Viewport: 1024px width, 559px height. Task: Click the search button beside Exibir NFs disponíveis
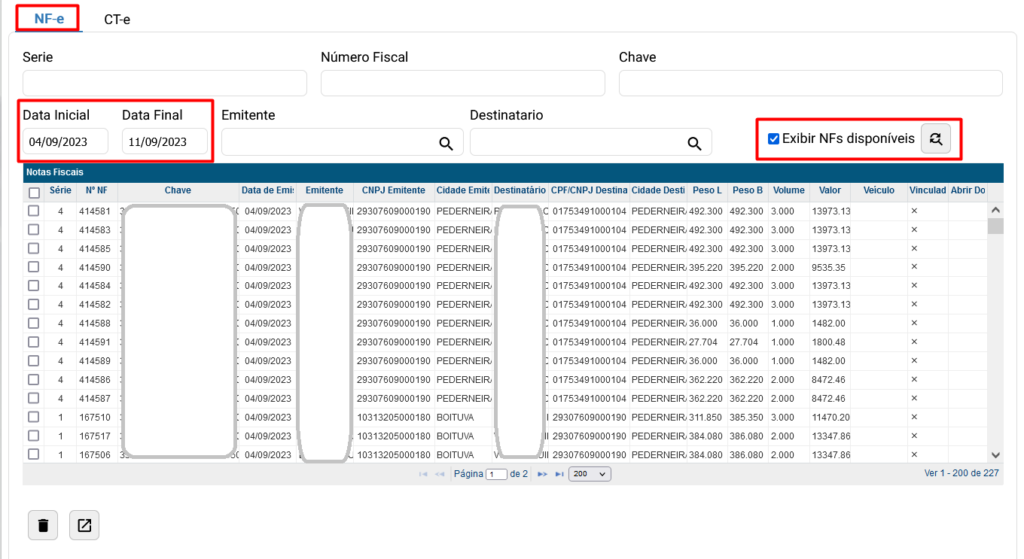936,139
